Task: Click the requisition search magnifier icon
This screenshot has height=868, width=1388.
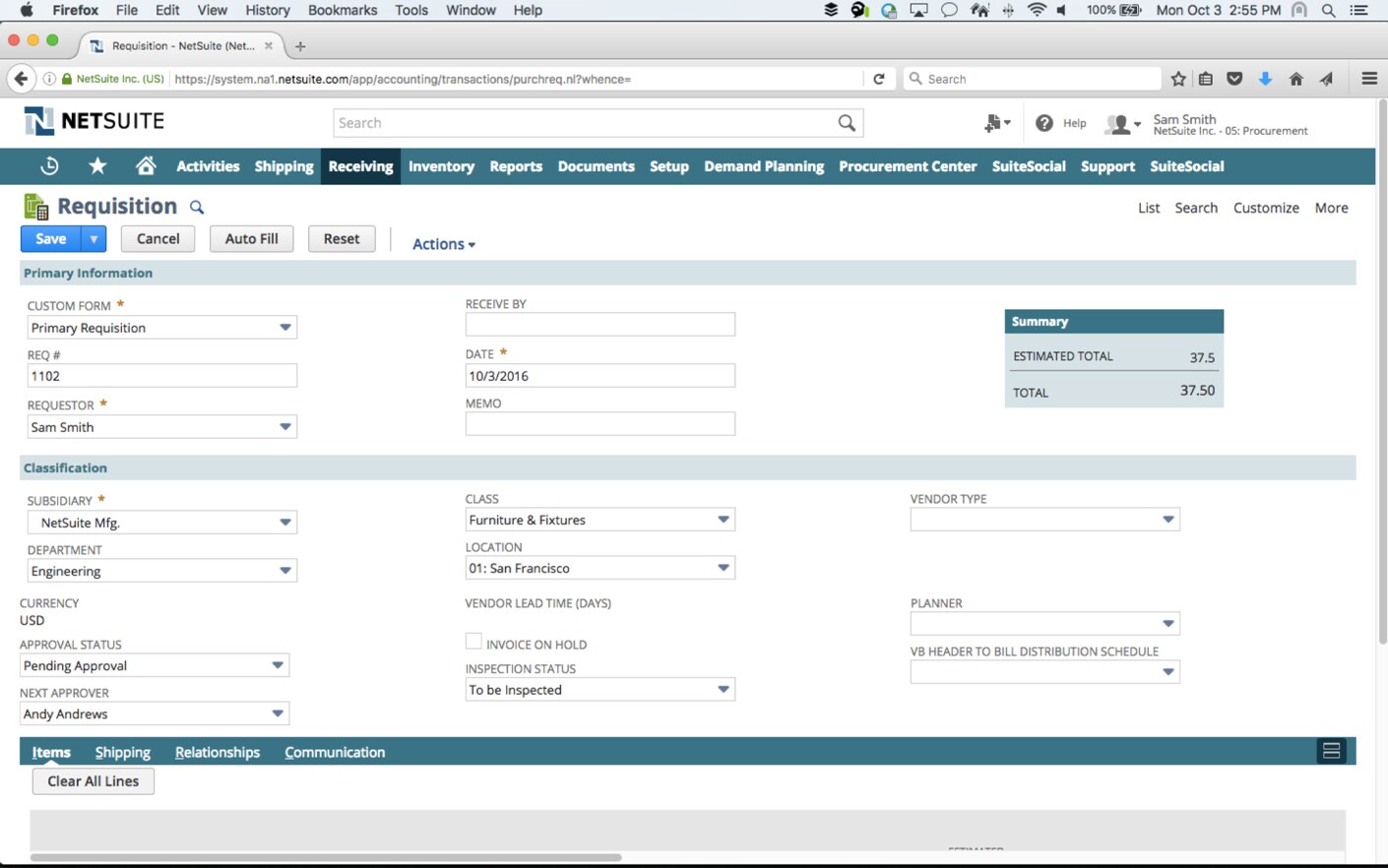Action: [197, 207]
